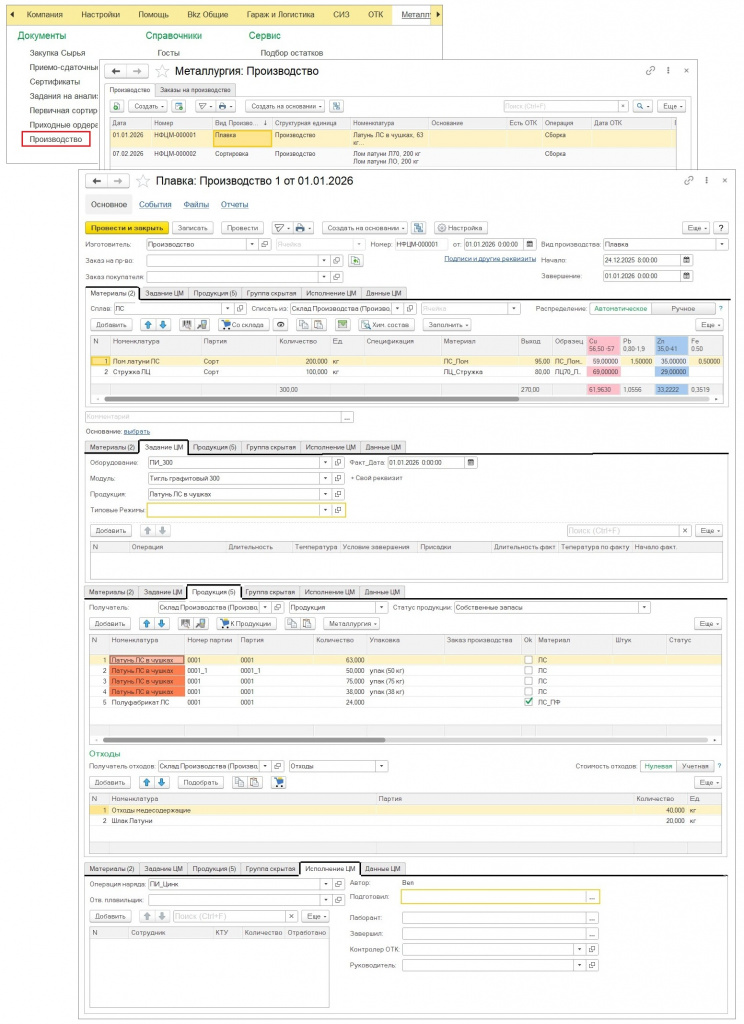Click help question mark beside Еще in Плавка
Screen dimensions: 744x1024
[x=720, y=228]
